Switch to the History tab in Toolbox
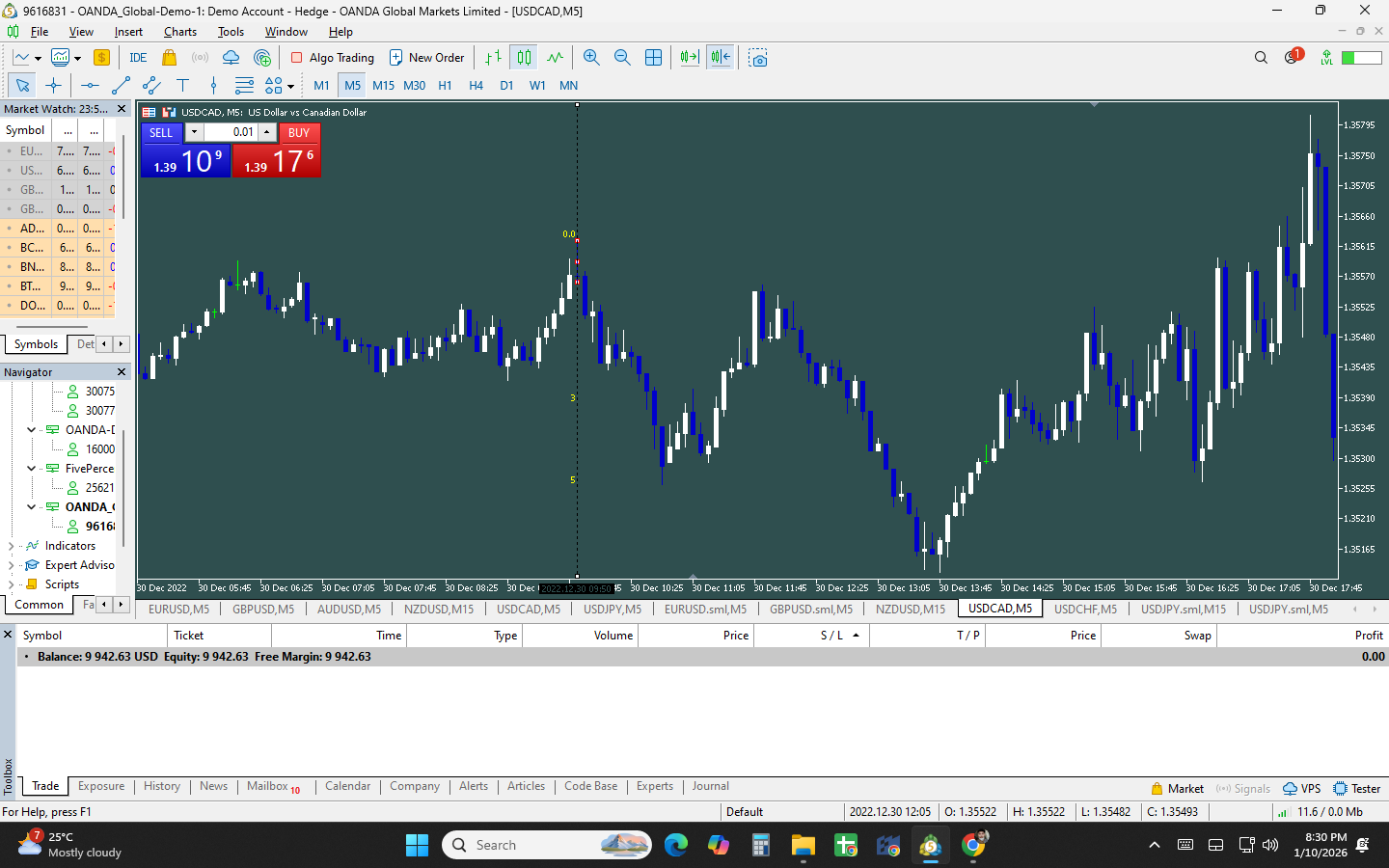The width and height of the screenshot is (1389, 868). [x=162, y=787]
